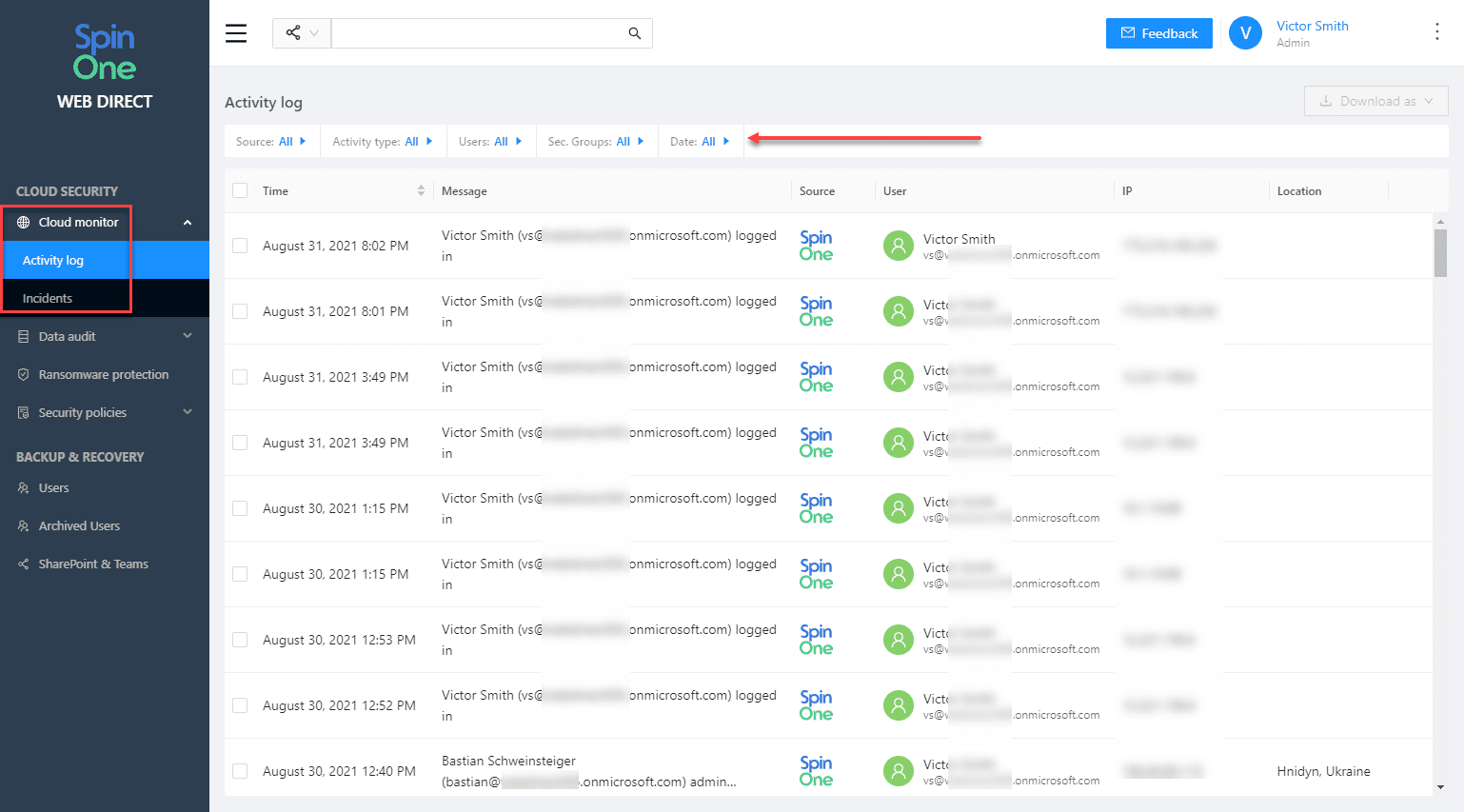Click the SpinOne Web Direct logo
Screen dimensions: 1464x812
105,67
